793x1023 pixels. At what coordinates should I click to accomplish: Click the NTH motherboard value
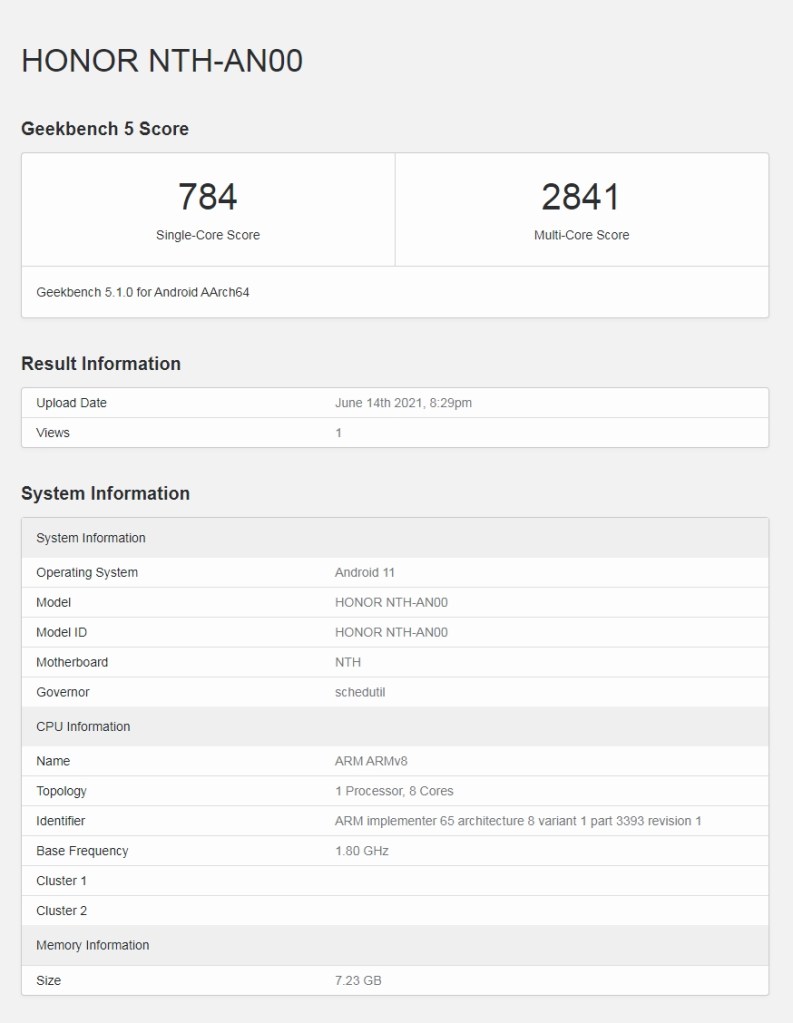pyautogui.click(x=348, y=662)
